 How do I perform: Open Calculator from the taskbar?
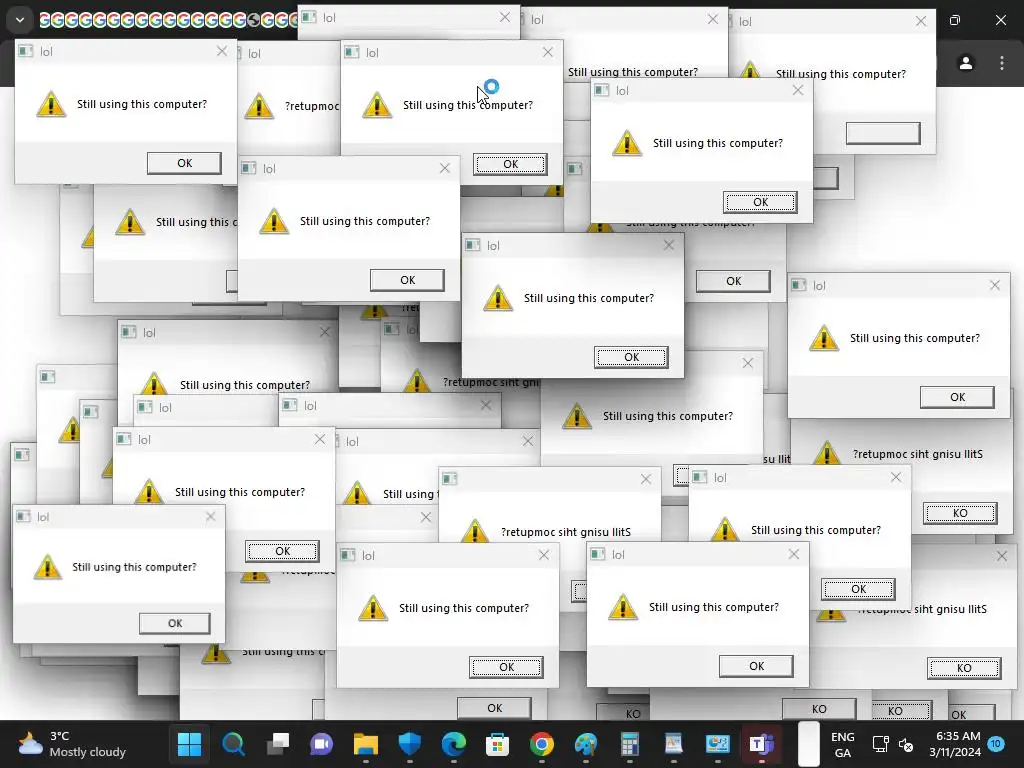point(630,744)
